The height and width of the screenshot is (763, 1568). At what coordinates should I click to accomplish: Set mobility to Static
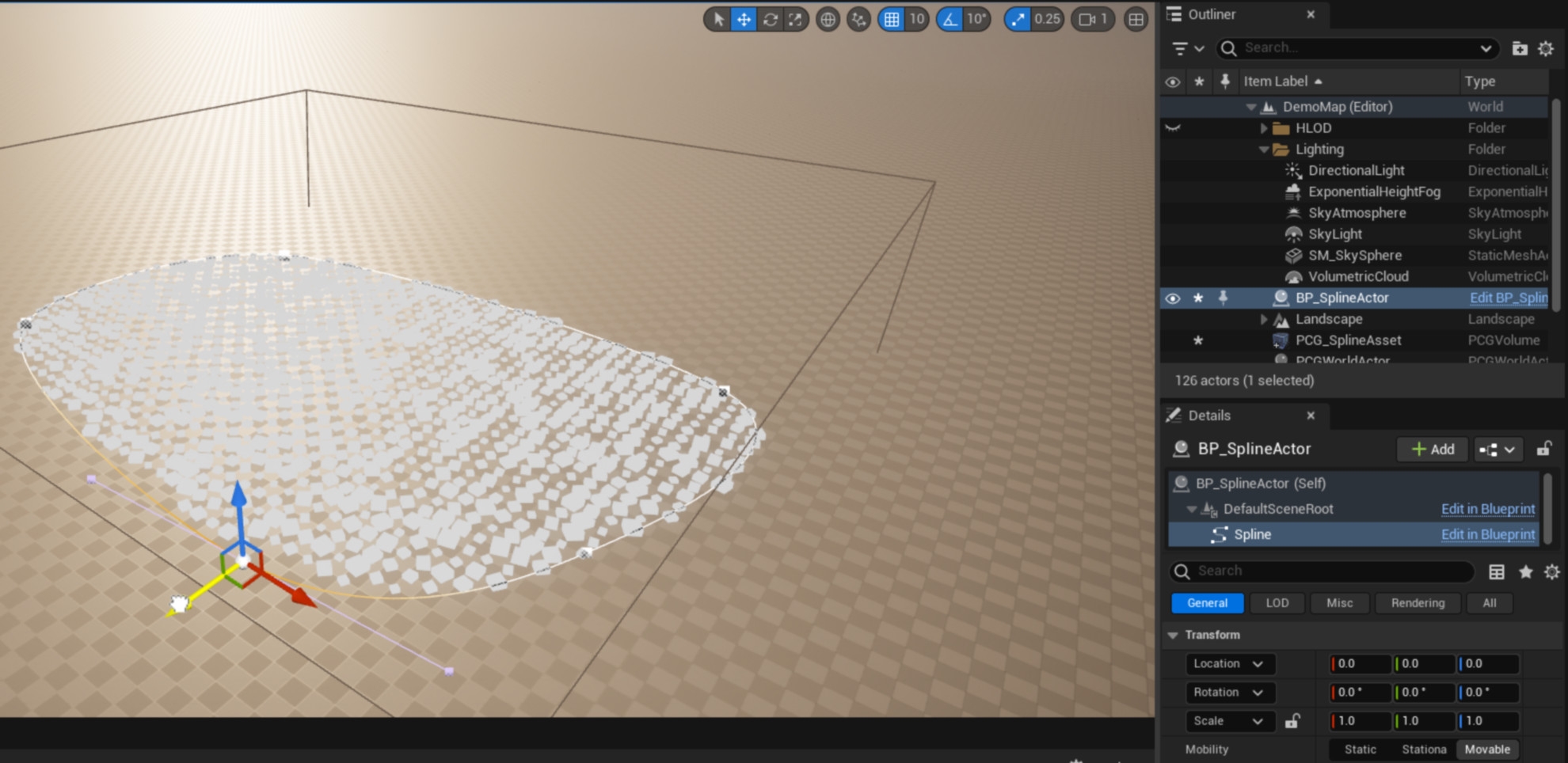tap(1360, 750)
